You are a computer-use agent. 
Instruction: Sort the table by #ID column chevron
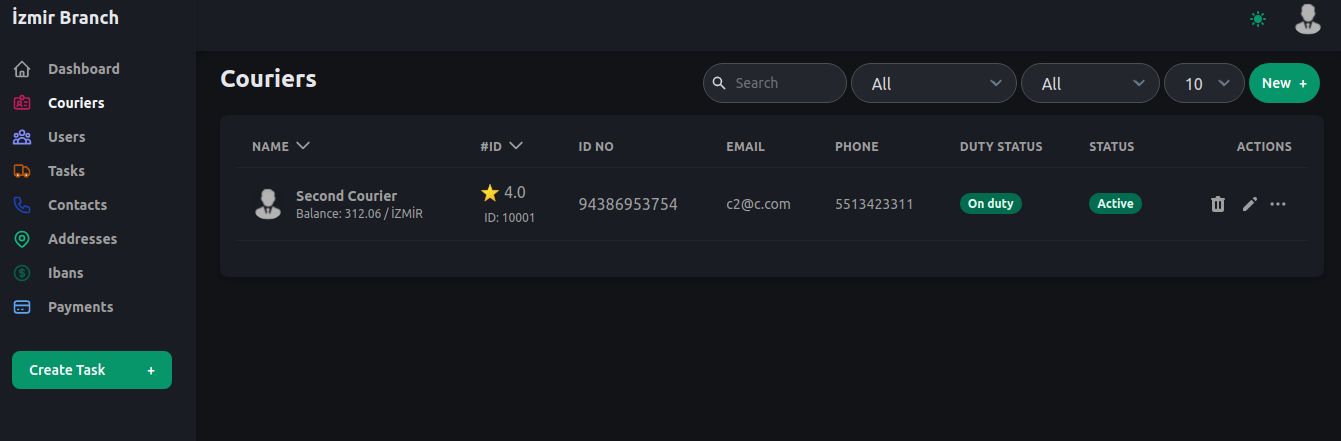point(516,146)
